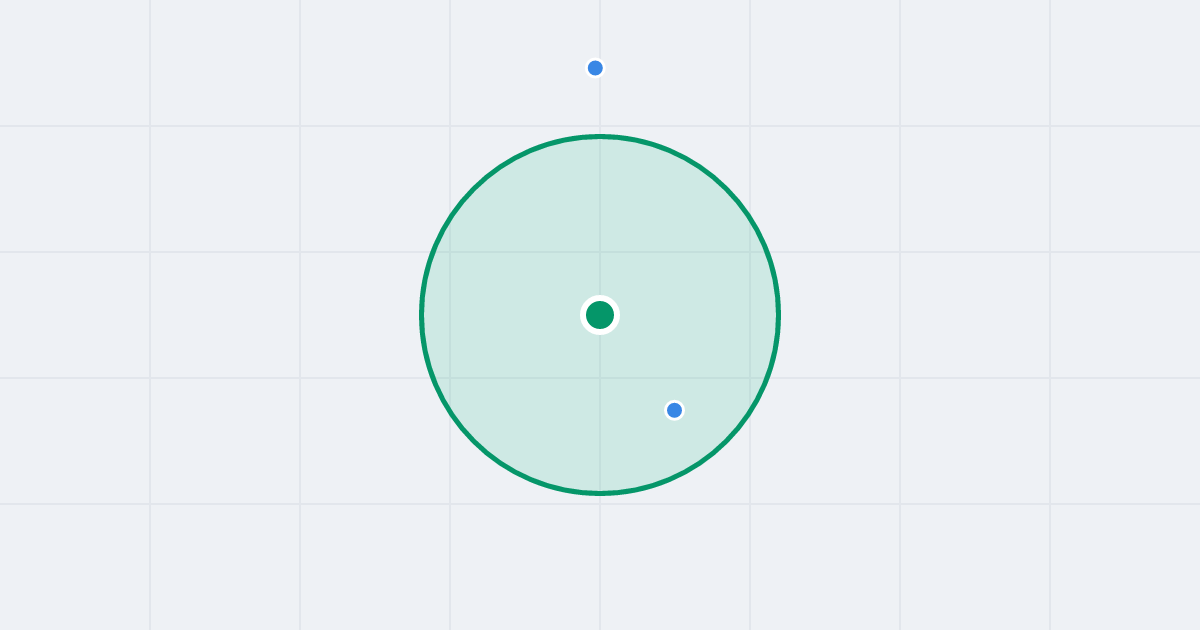Click the in-circle grid intersection upper-left of the center
This screenshot has width=1200, height=630.
[x=450, y=252]
